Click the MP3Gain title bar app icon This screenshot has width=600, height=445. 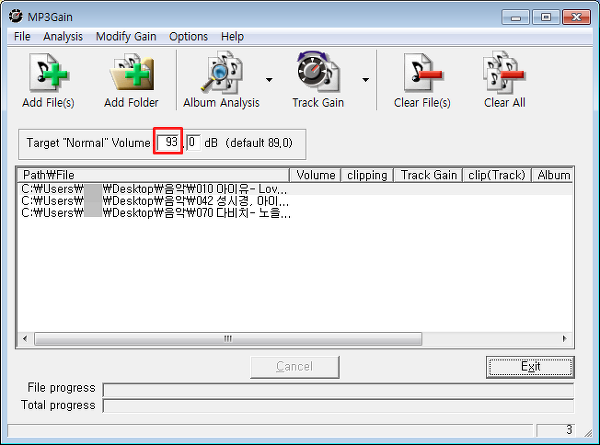(x=16, y=16)
